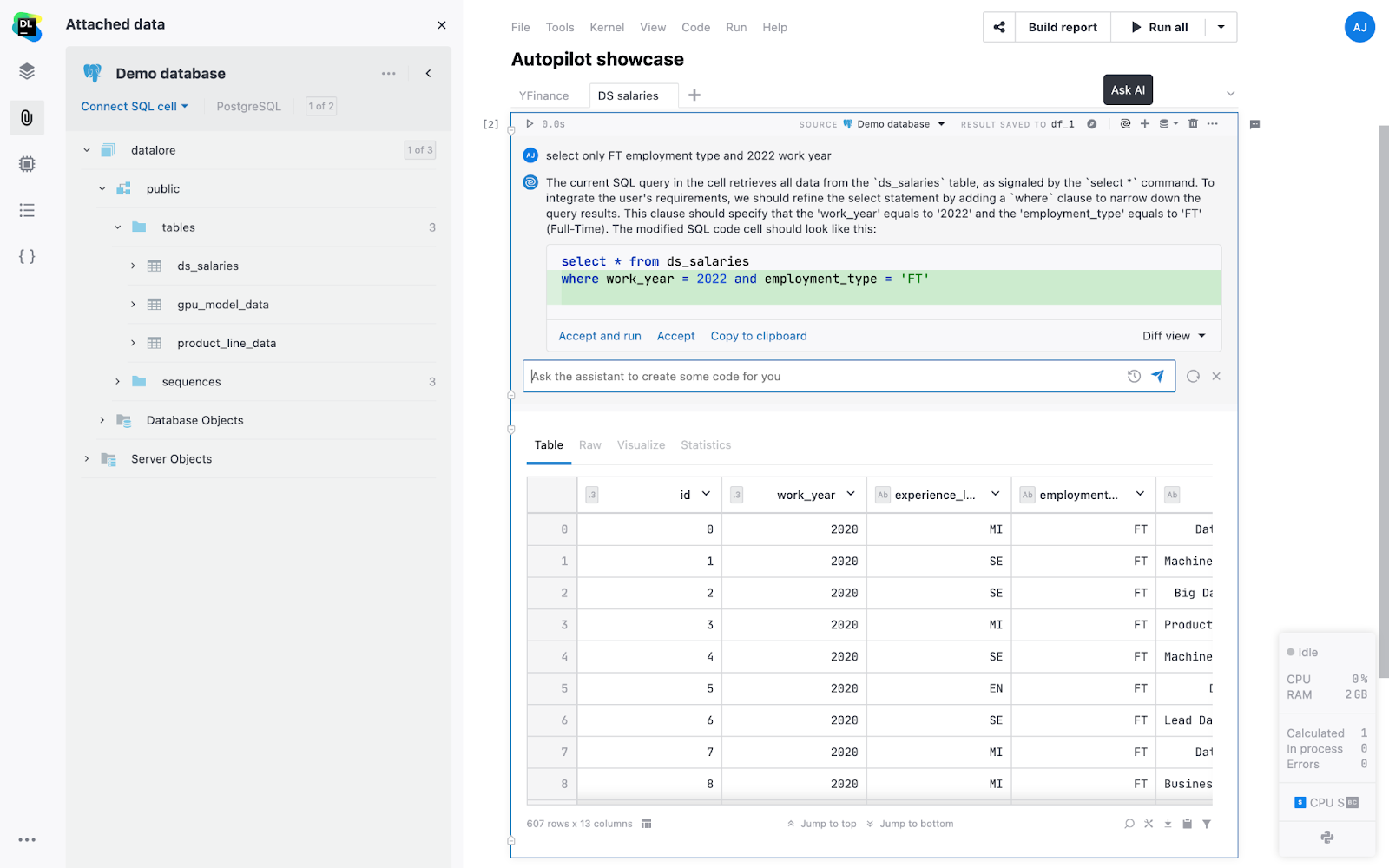Click Jump to top link

point(821,824)
